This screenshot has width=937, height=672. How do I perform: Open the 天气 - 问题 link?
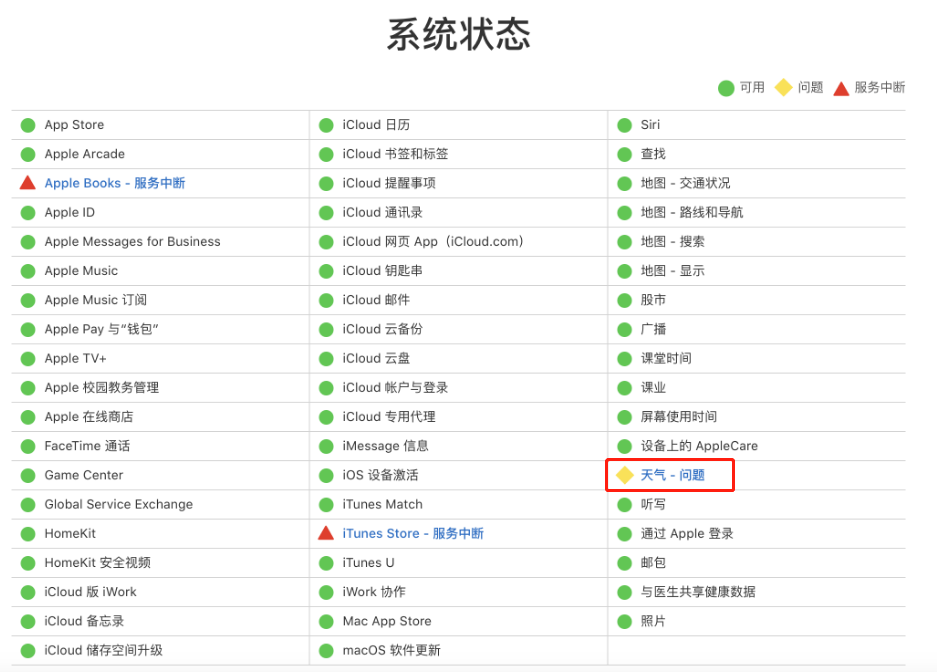[672, 475]
